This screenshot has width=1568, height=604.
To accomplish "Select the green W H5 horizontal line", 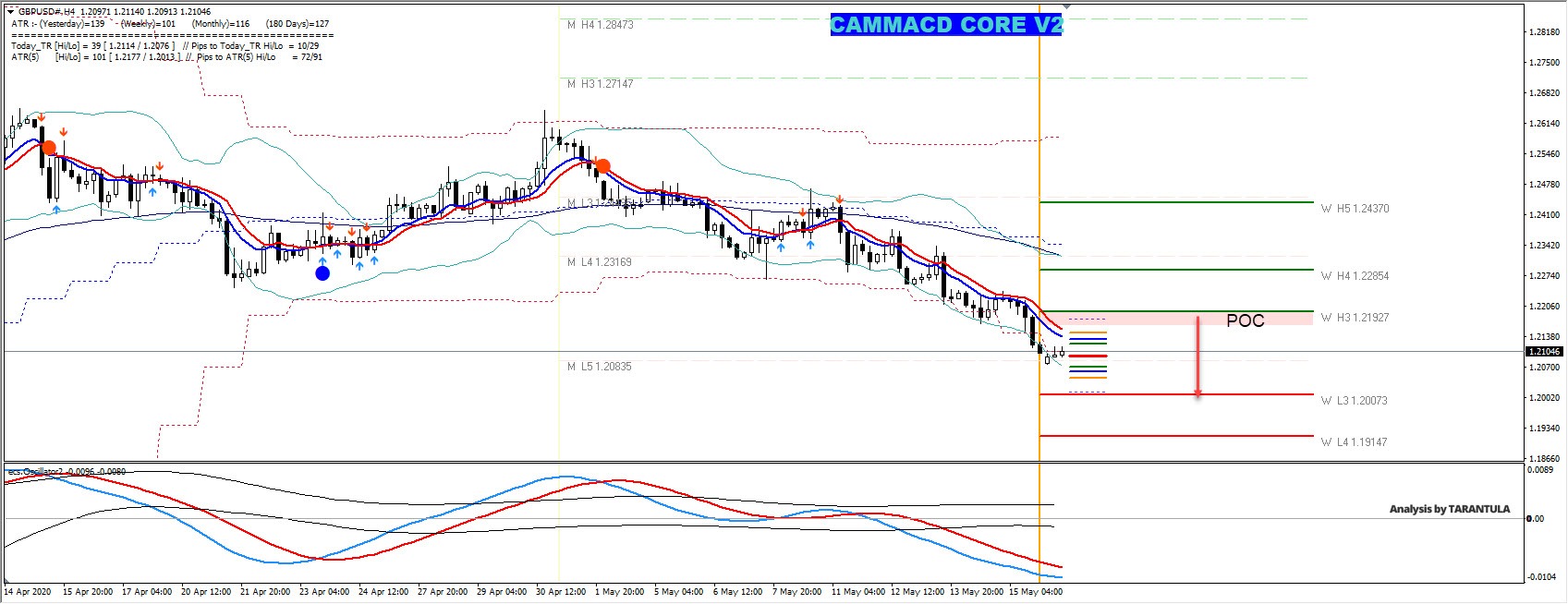I will [1176, 202].
